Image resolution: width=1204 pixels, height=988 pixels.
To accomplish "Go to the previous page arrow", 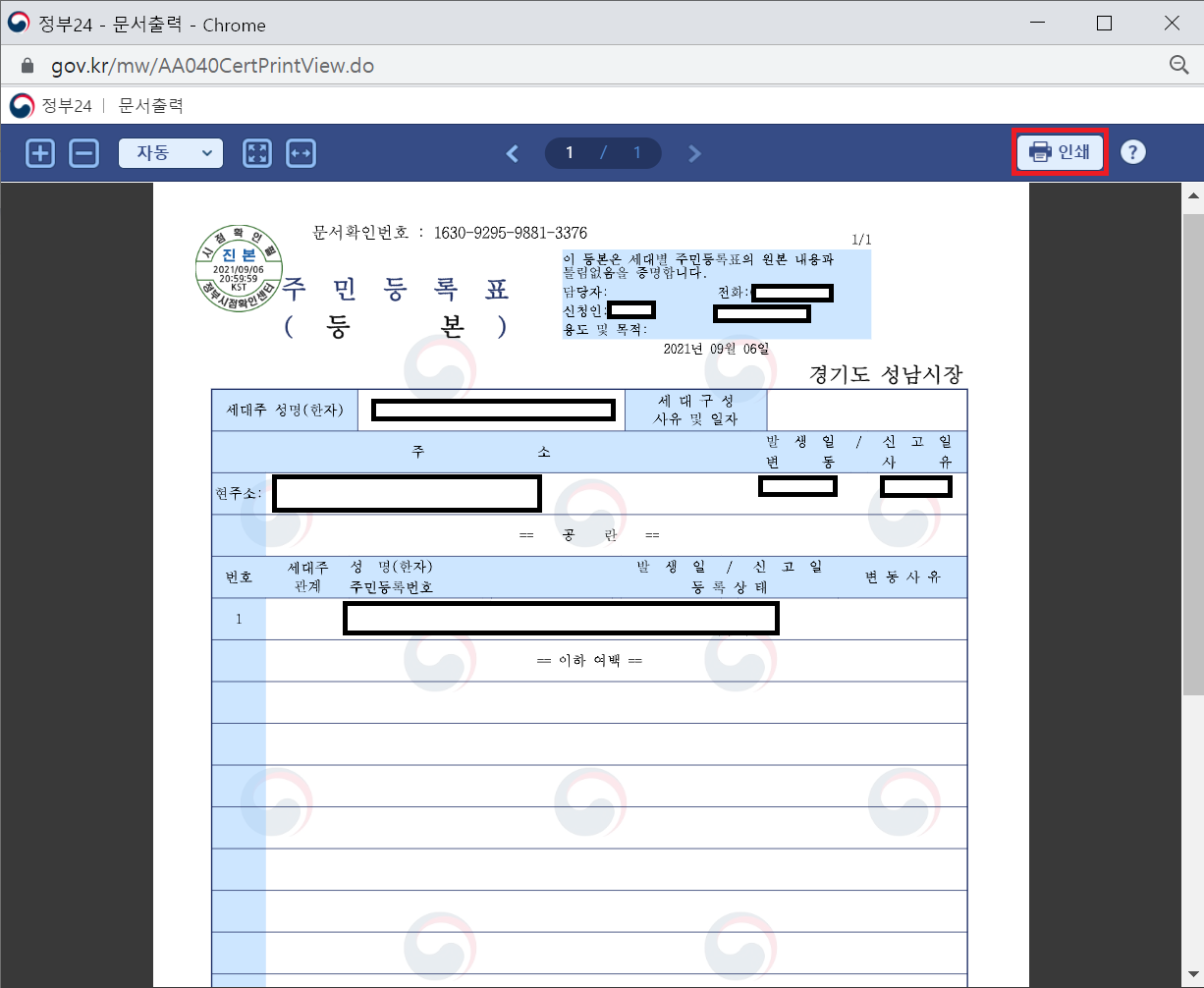I will [512, 153].
